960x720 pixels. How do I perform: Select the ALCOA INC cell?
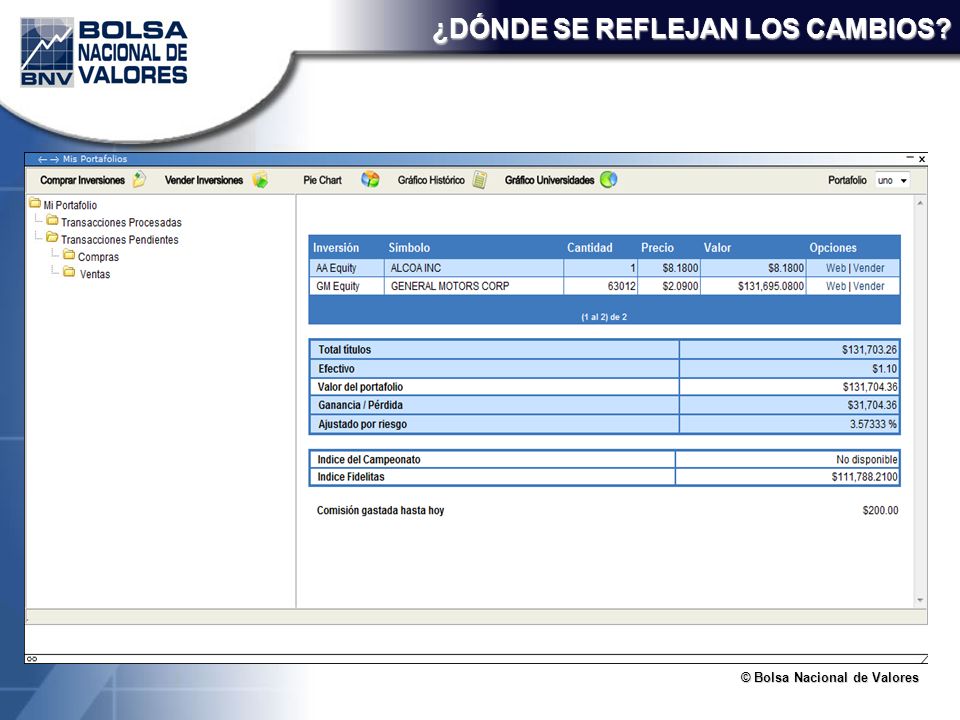tap(474, 268)
